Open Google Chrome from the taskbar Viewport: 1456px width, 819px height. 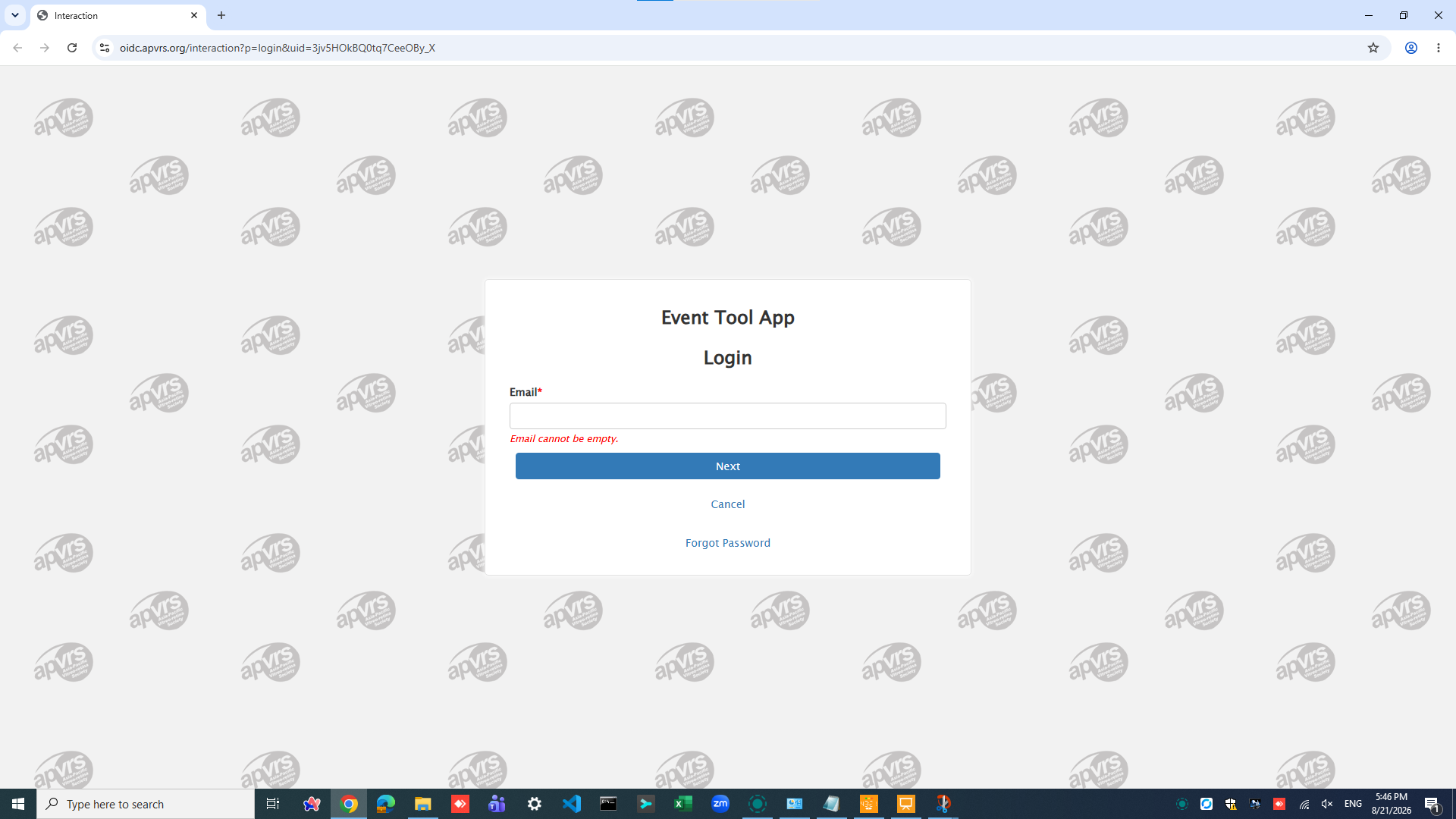tap(349, 804)
